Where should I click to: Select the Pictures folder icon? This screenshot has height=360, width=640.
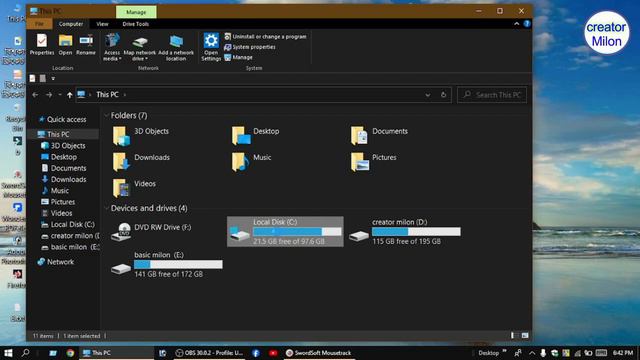(360, 162)
